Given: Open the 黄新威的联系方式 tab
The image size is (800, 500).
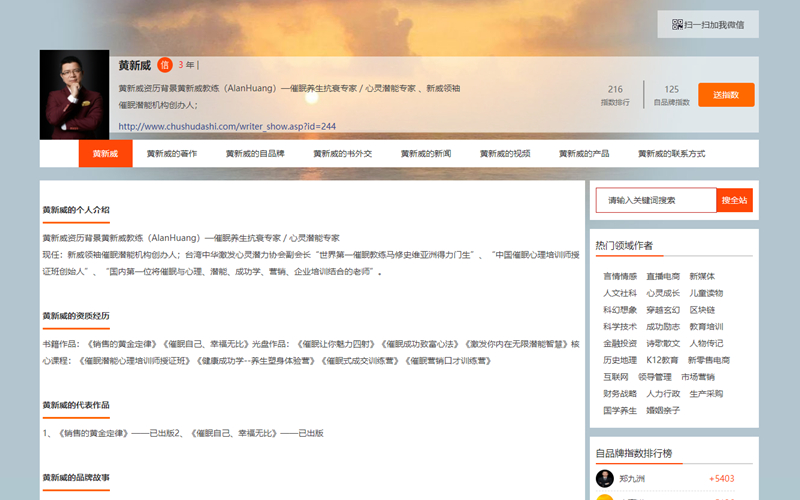Looking at the screenshot, I should [x=675, y=154].
